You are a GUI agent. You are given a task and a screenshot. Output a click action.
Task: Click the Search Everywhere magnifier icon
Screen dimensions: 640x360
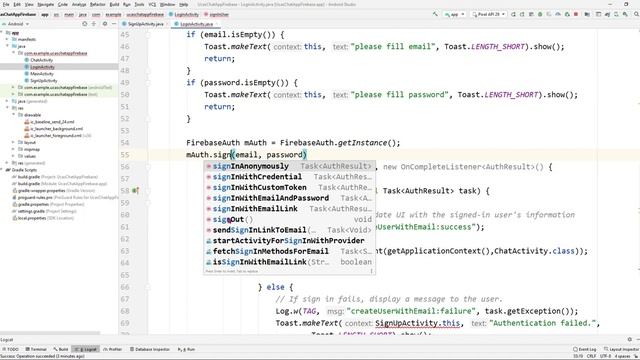(636, 14)
